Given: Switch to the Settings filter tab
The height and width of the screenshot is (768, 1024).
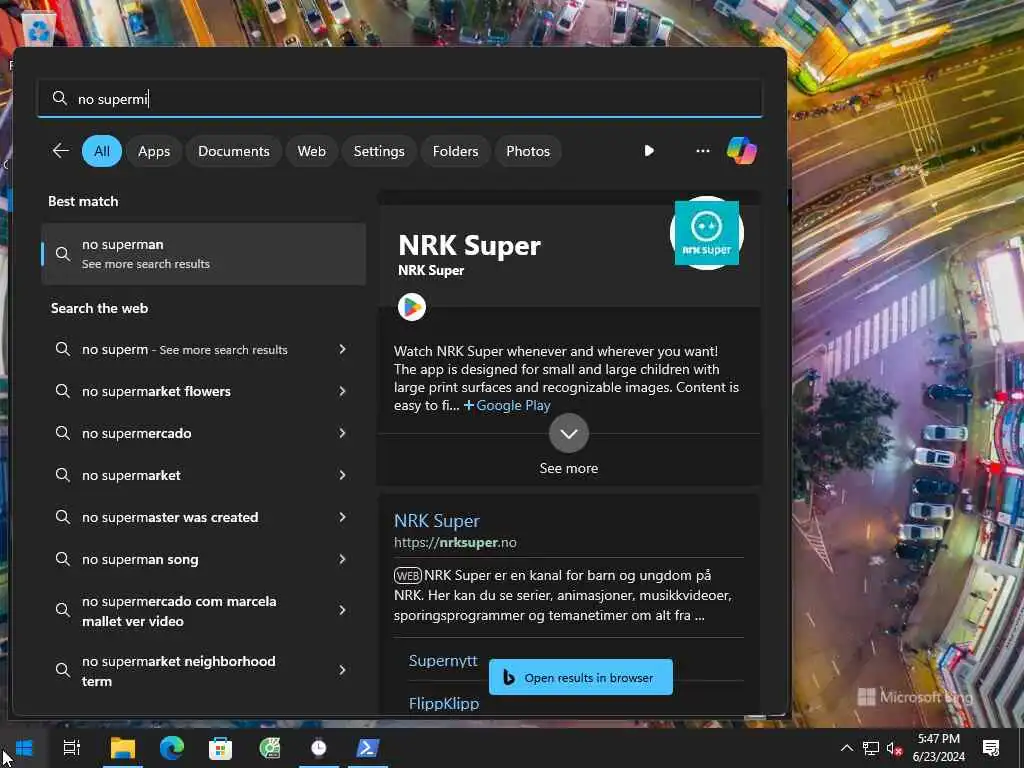Looking at the screenshot, I should pos(379,151).
